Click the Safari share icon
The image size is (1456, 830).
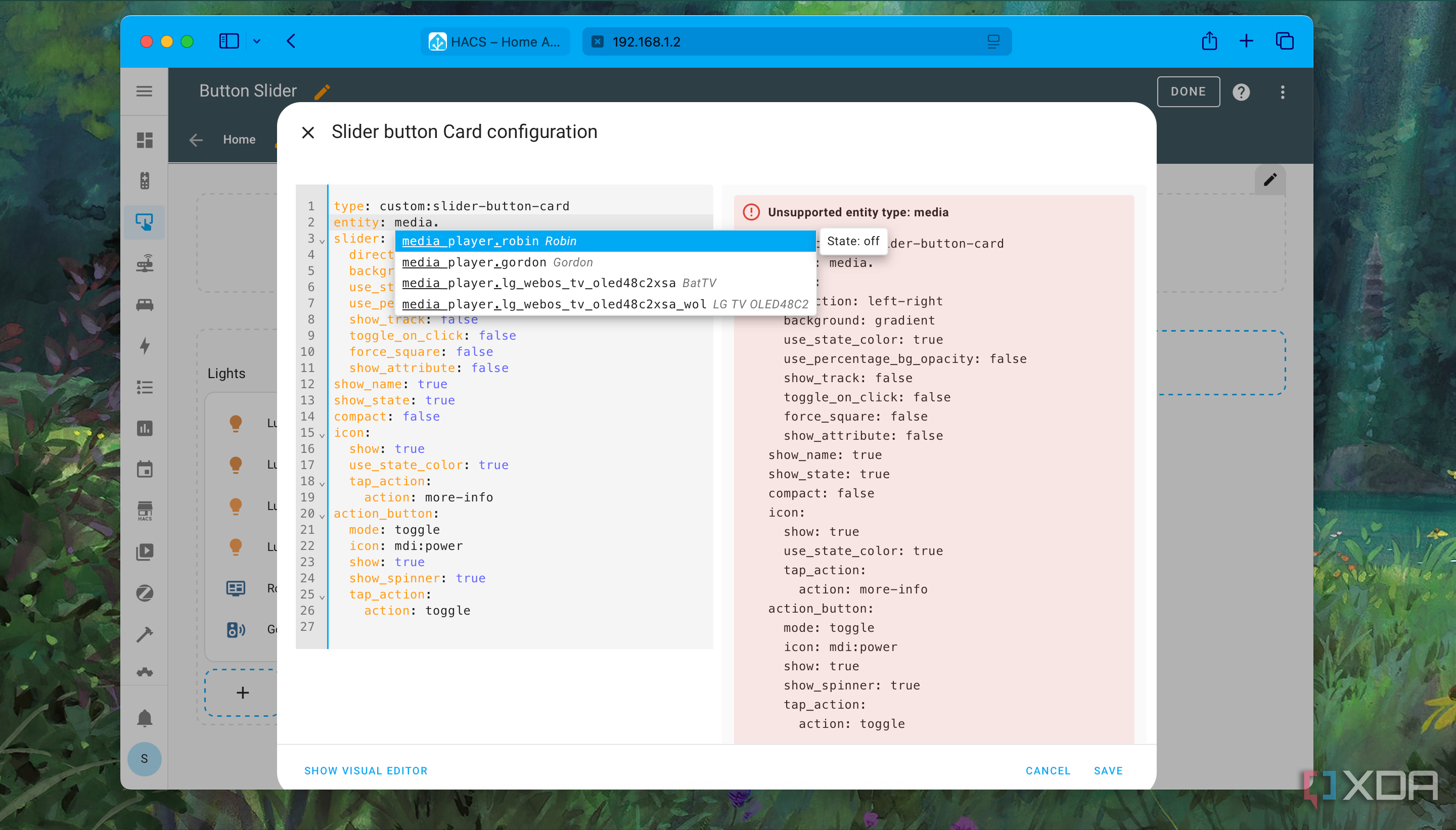pyautogui.click(x=1209, y=41)
